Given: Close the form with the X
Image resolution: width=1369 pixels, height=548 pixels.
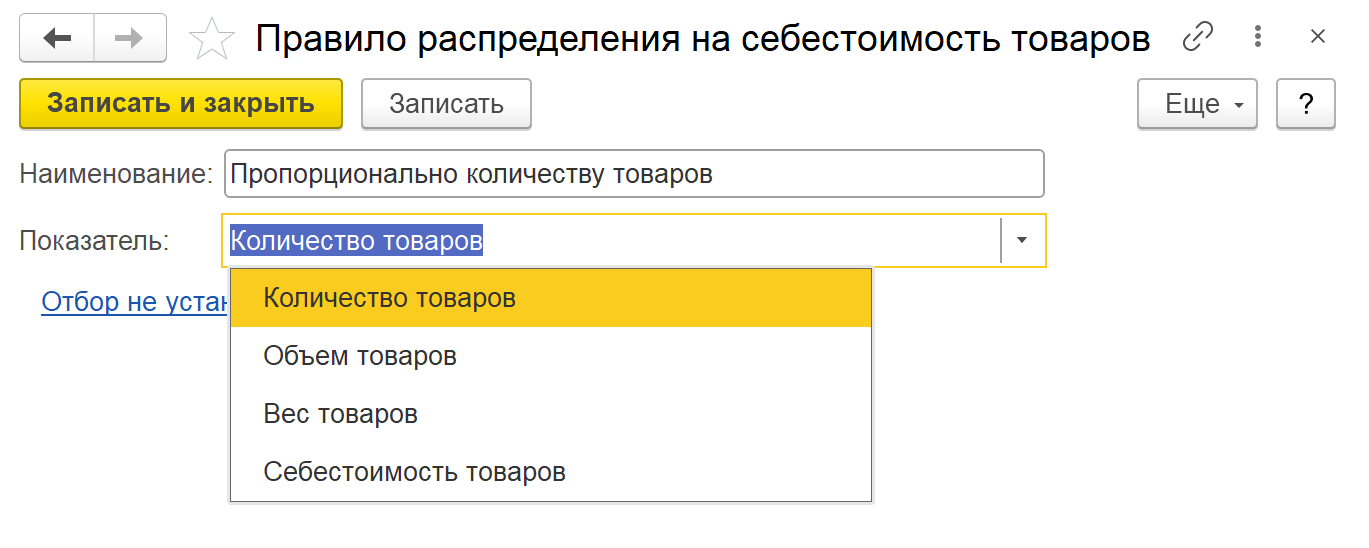Looking at the screenshot, I should point(1317,38).
